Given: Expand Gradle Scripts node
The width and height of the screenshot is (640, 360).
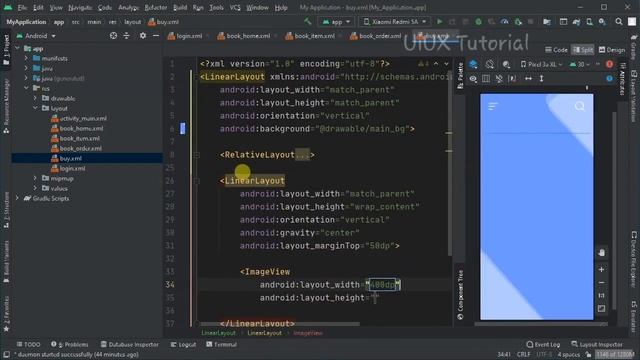Looking at the screenshot, I should [x=17, y=198].
